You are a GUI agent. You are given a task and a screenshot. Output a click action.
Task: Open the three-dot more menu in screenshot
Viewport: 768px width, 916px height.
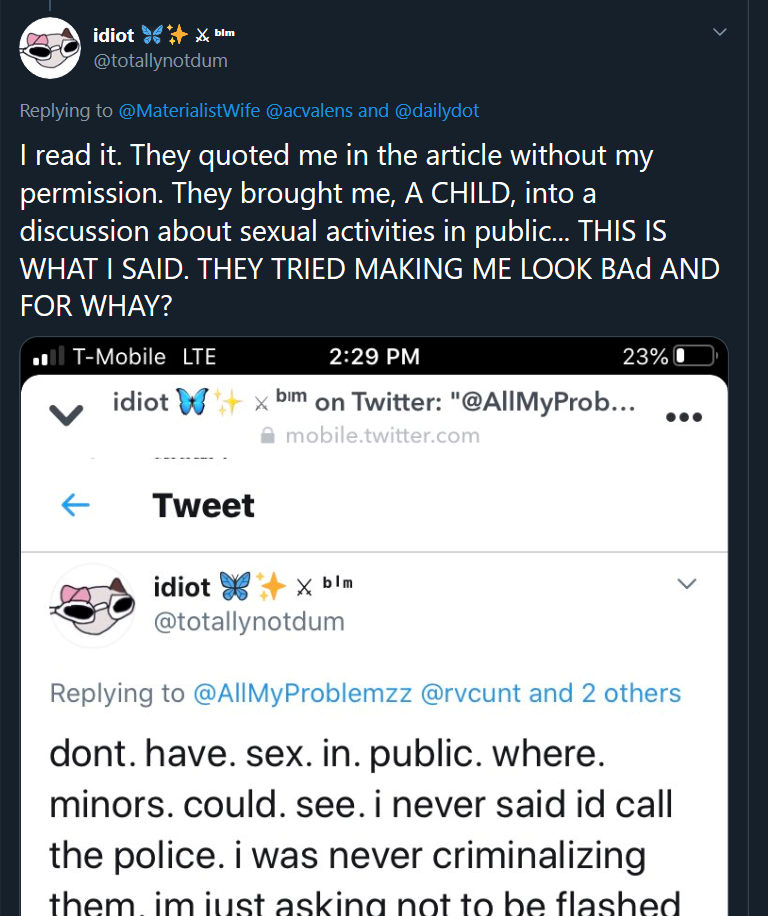click(684, 418)
